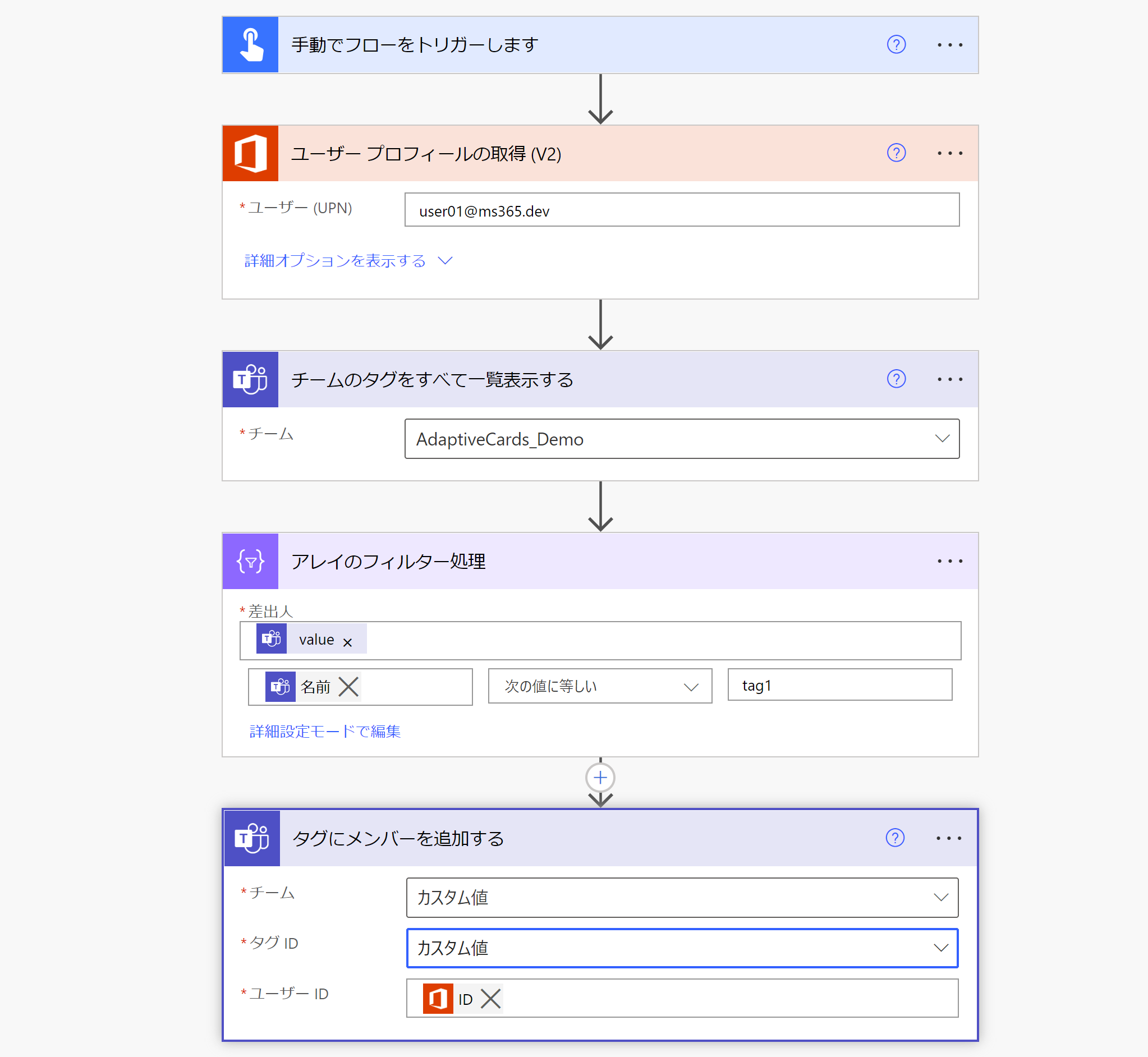The height and width of the screenshot is (1057, 1148).
Task: Click filter array icon on アレイのフィルター処理 step
Action: (251, 561)
